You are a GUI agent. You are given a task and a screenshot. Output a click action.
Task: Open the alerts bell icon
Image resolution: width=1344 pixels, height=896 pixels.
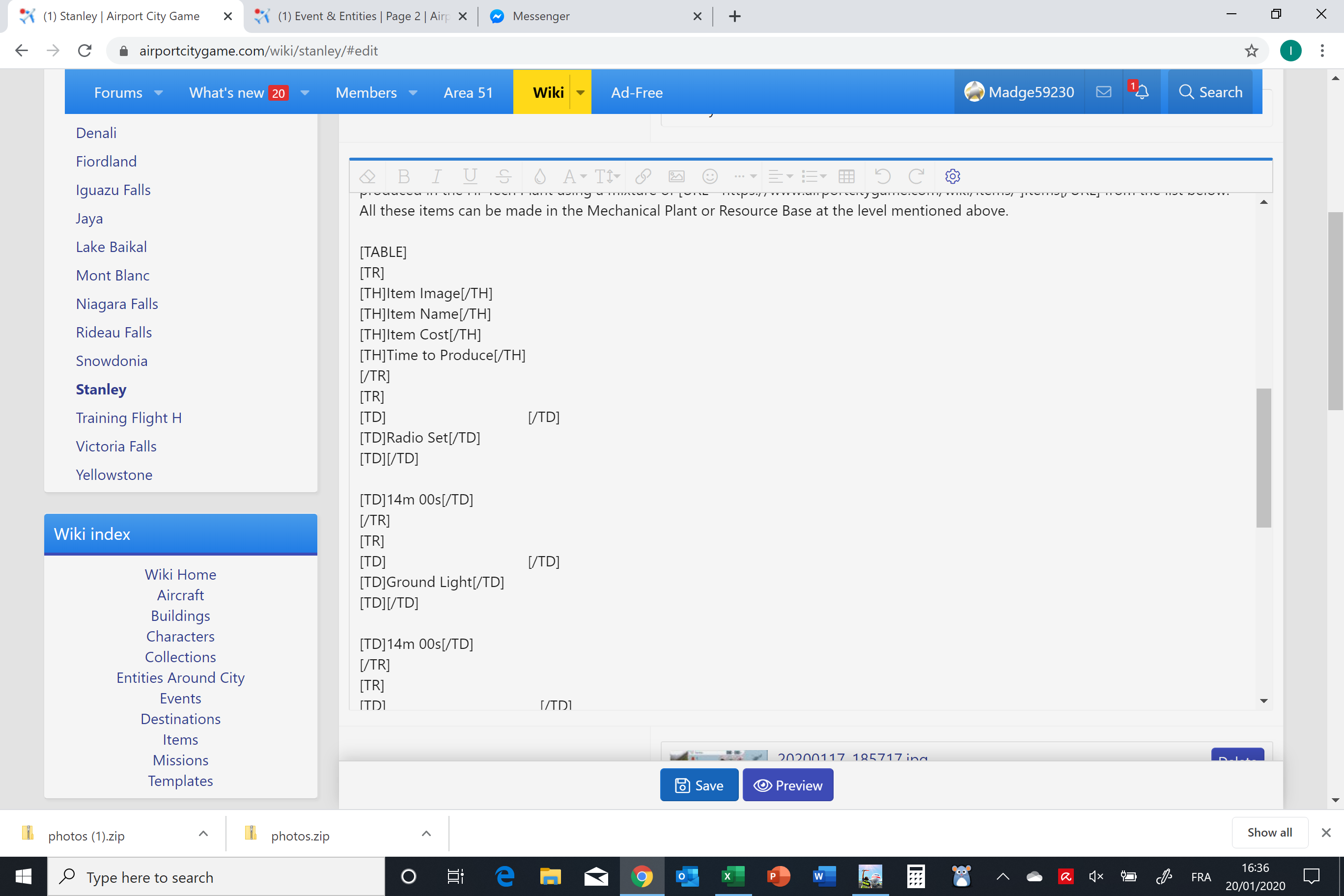pyautogui.click(x=1141, y=92)
